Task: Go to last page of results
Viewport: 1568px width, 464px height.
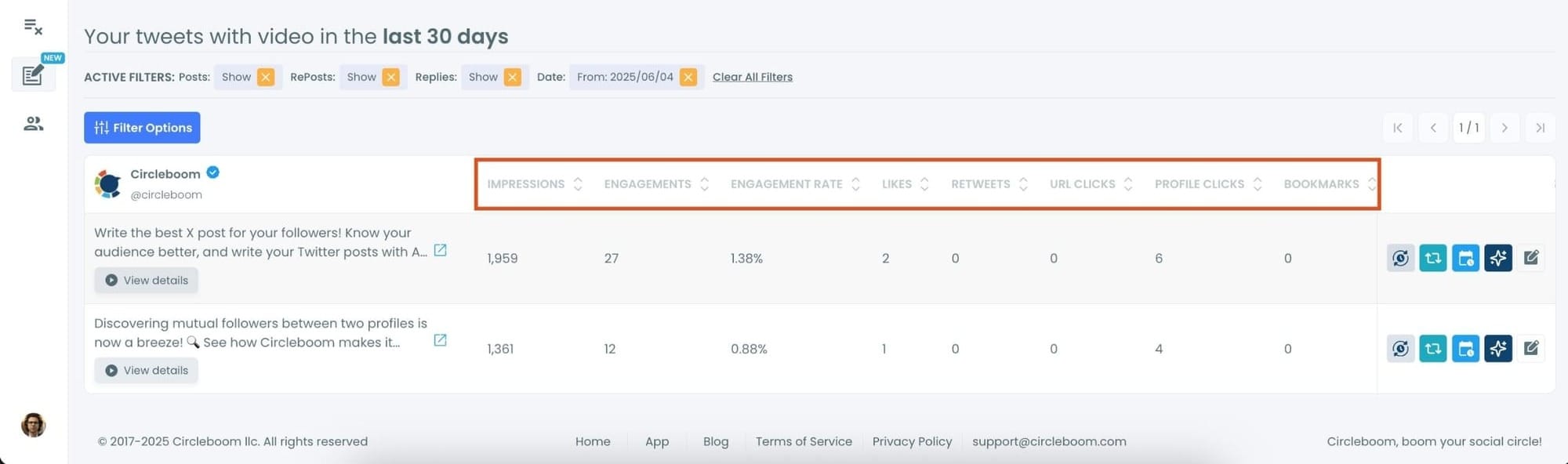Action: (x=1541, y=128)
